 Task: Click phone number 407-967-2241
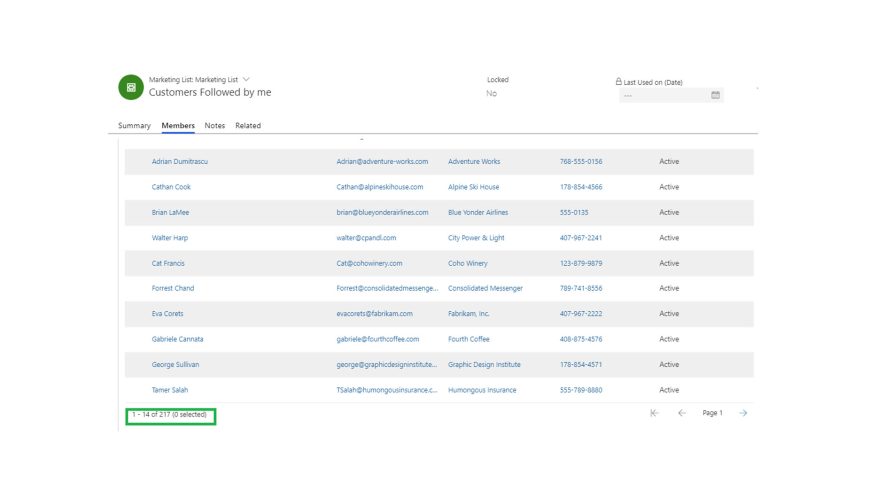pyautogui.click(x=581, y=238)
